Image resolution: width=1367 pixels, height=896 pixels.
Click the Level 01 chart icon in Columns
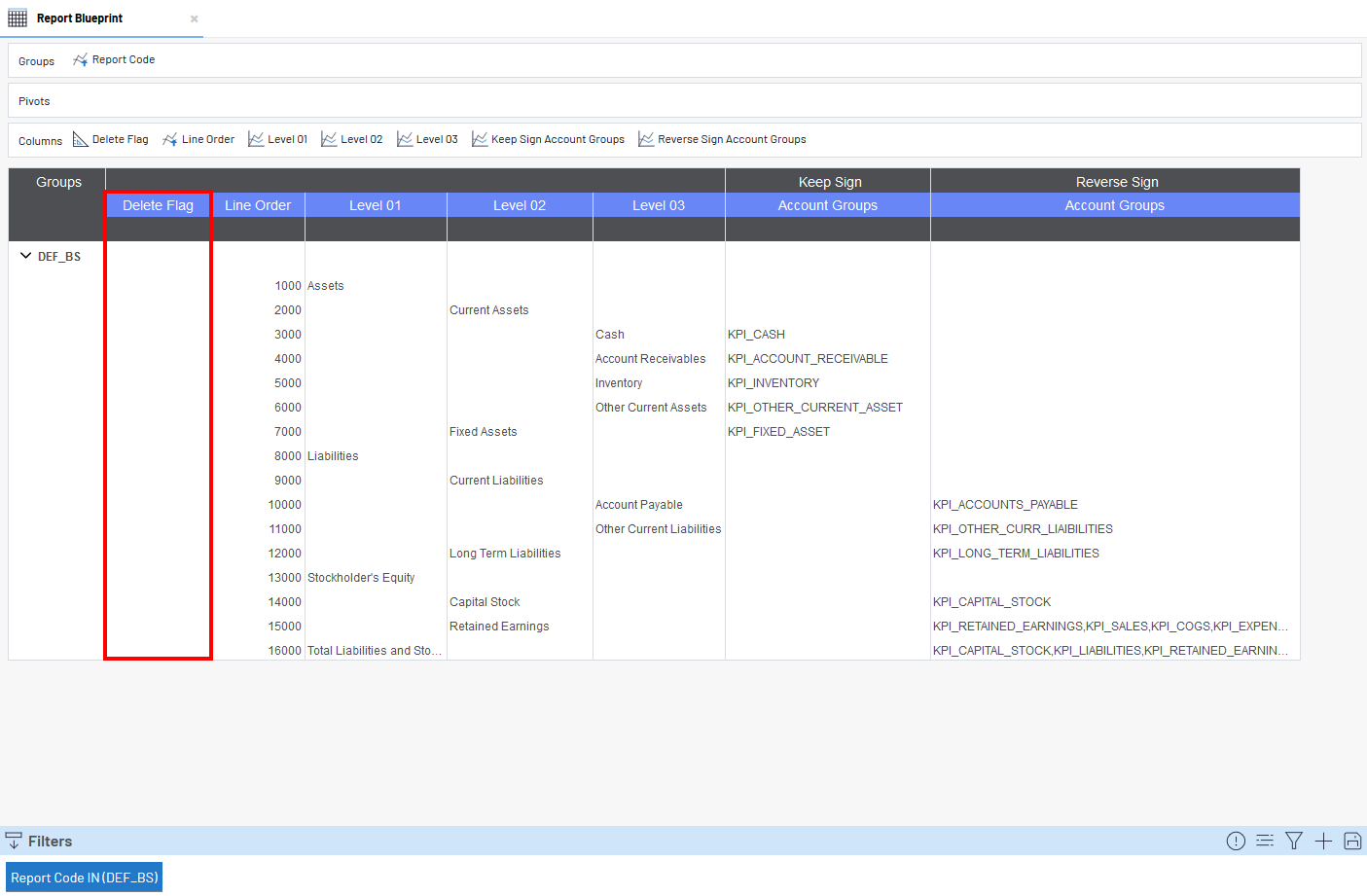point(256,140)
